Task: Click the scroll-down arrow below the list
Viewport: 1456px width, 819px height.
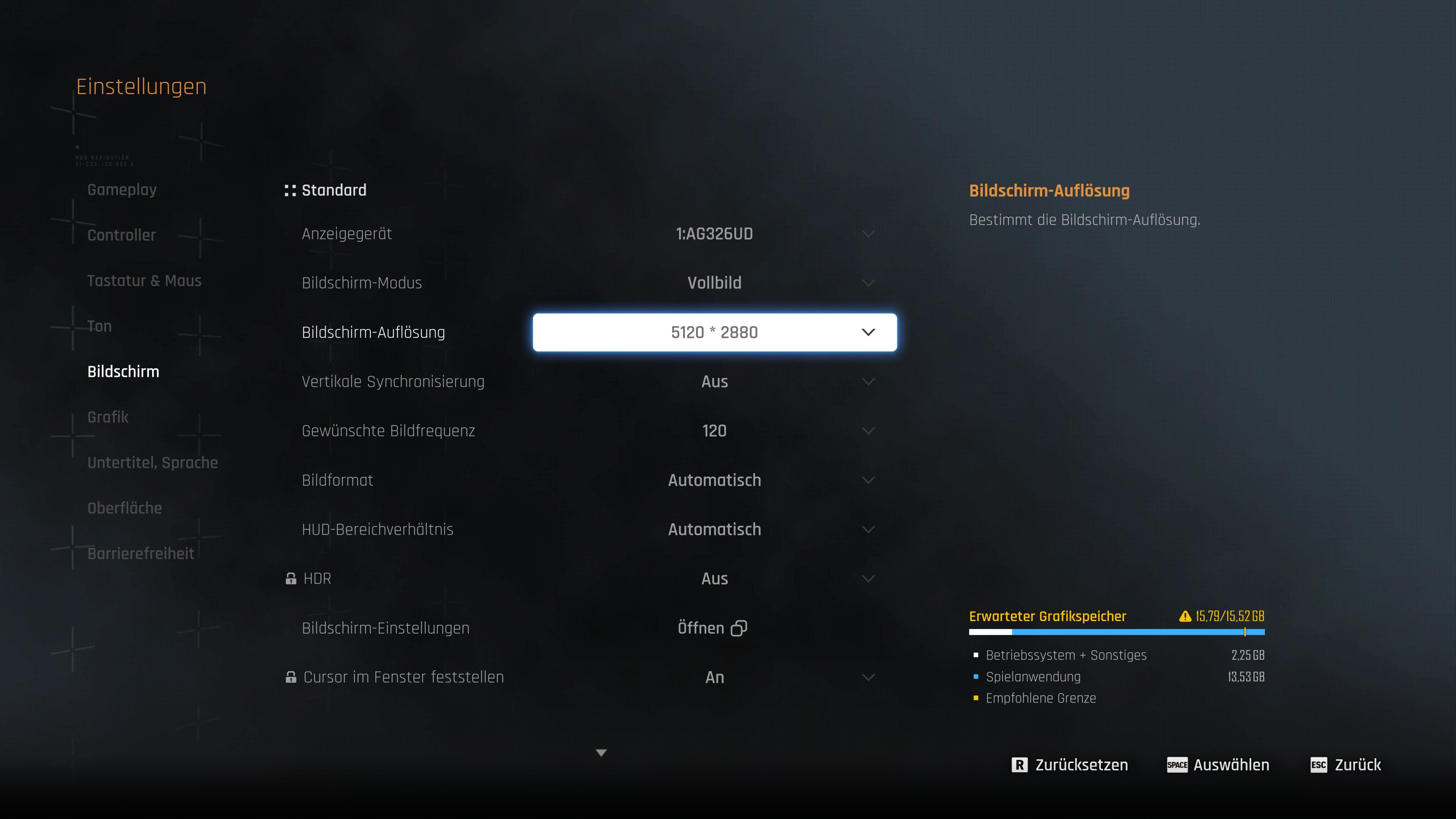Action: [601, 753]
